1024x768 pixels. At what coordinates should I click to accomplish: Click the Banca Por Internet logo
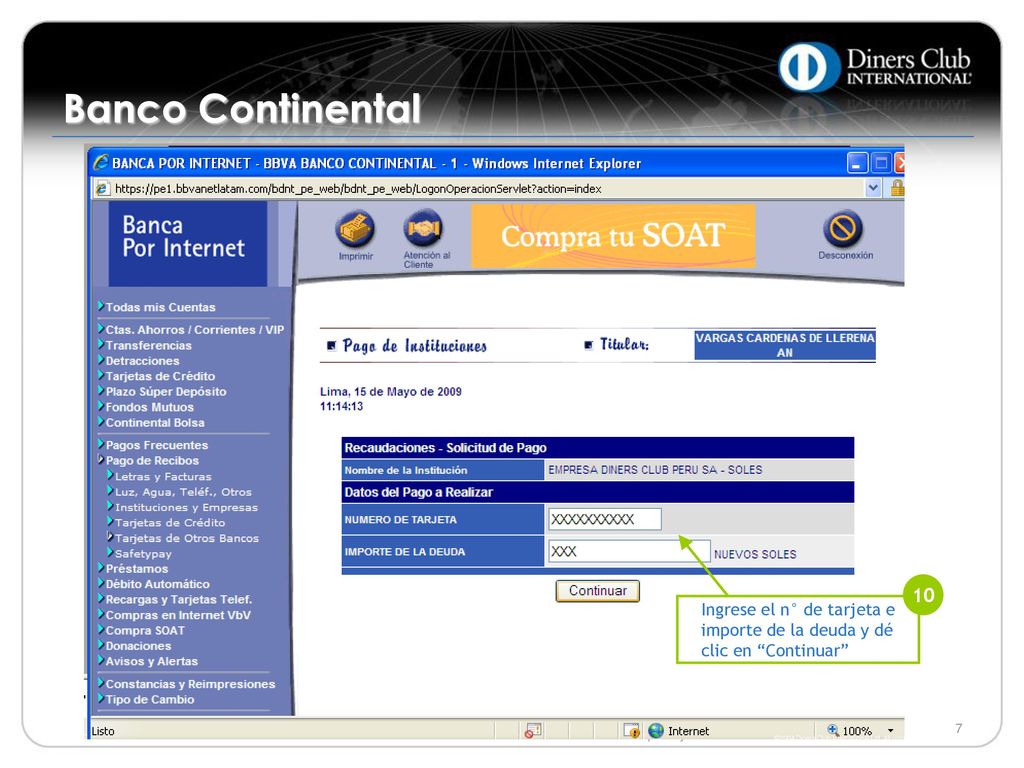click(187, 243)
